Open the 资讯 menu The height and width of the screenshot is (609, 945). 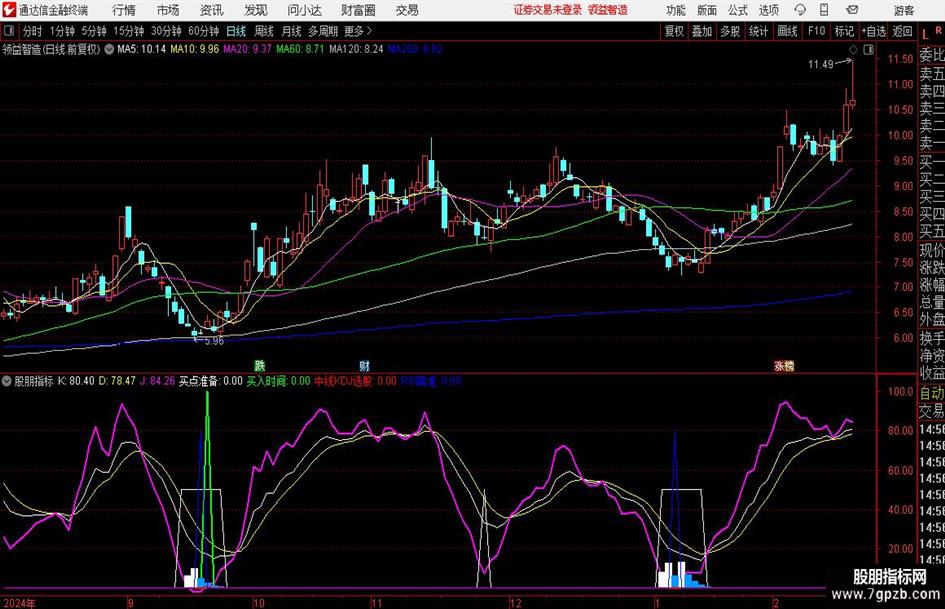pyautogui.click(x=212, y=10)
